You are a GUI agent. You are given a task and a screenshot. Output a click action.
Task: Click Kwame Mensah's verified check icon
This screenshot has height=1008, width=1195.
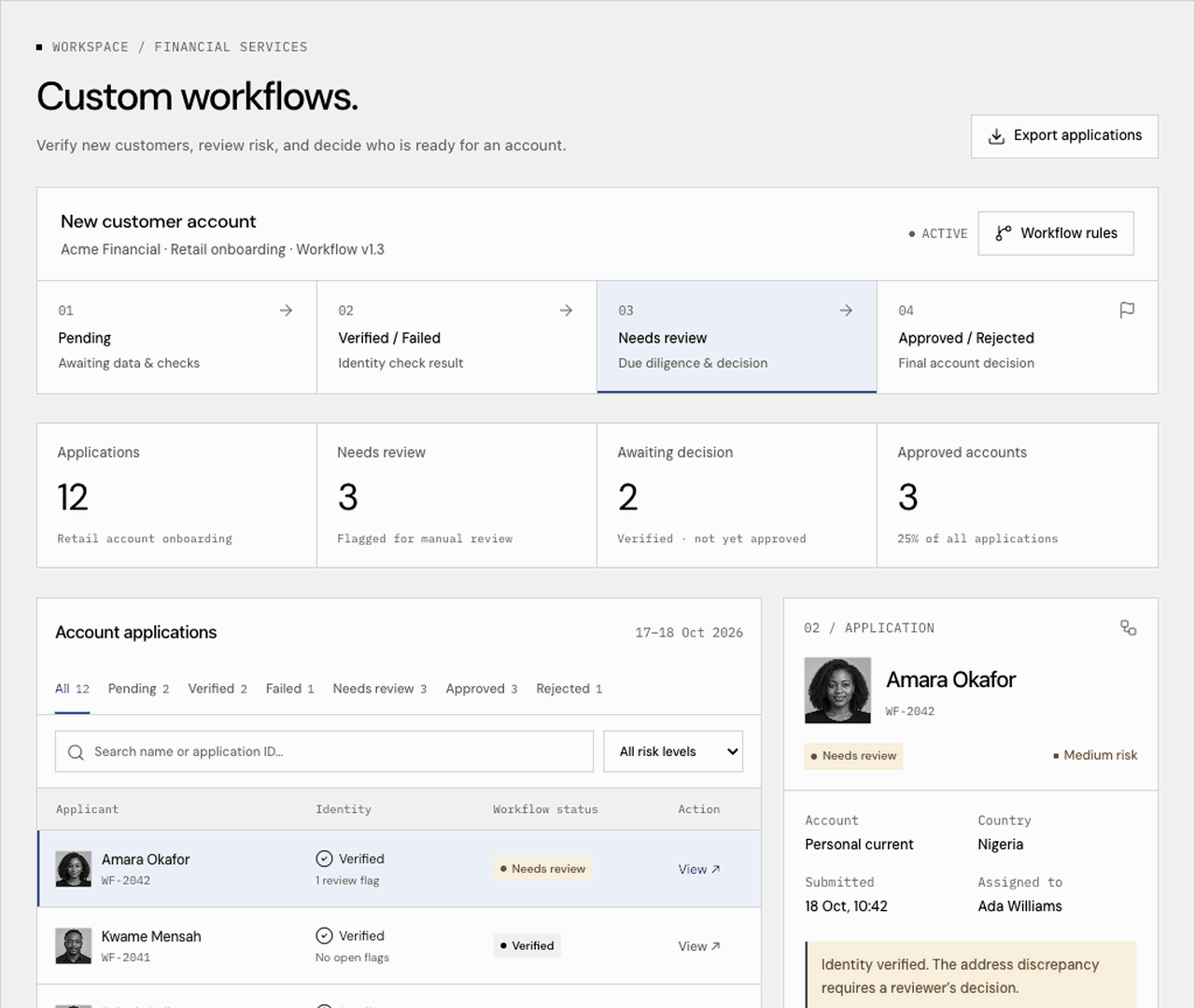coord(324,935)
